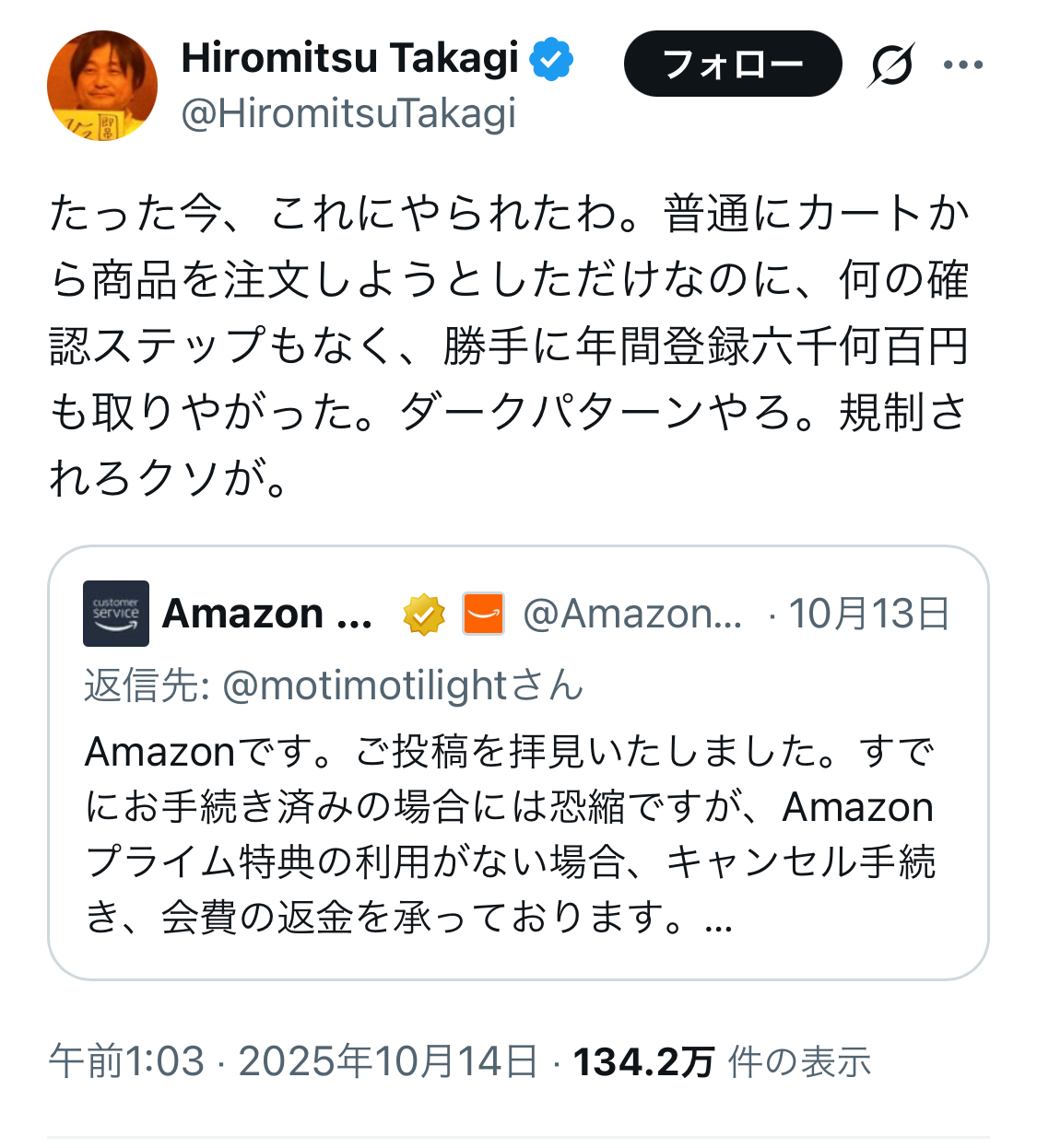Click the 10月13日 quoted post date
1037x1148 pixels.
tap(868, 615)
